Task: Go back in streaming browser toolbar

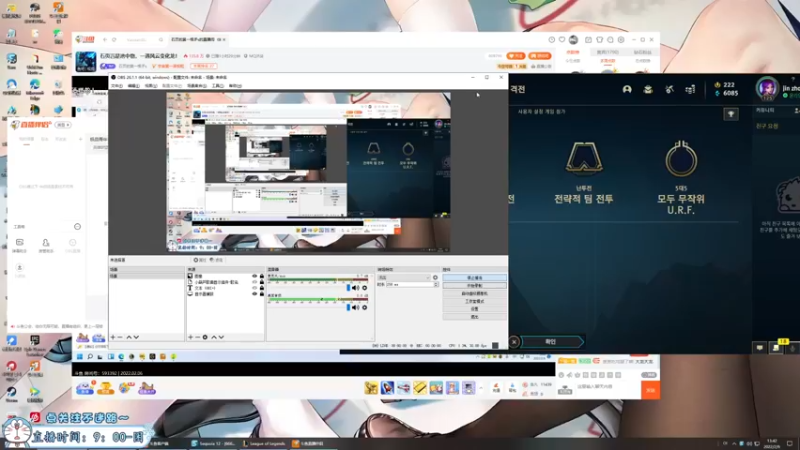Action: tap(105, 39)
